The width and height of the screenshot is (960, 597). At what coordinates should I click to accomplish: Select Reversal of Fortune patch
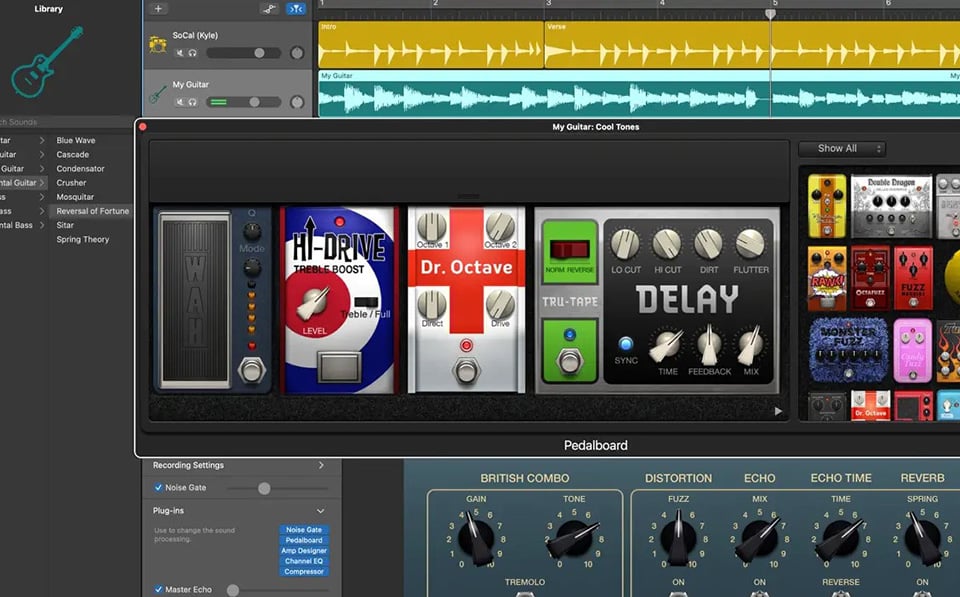92,211
